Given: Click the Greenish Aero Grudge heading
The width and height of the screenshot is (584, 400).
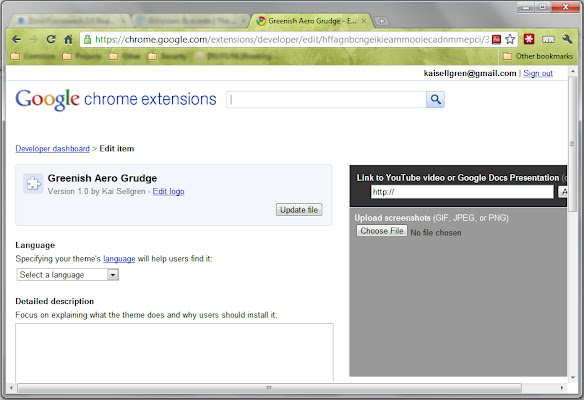Looking at the screenshot, I should point(102,178).
